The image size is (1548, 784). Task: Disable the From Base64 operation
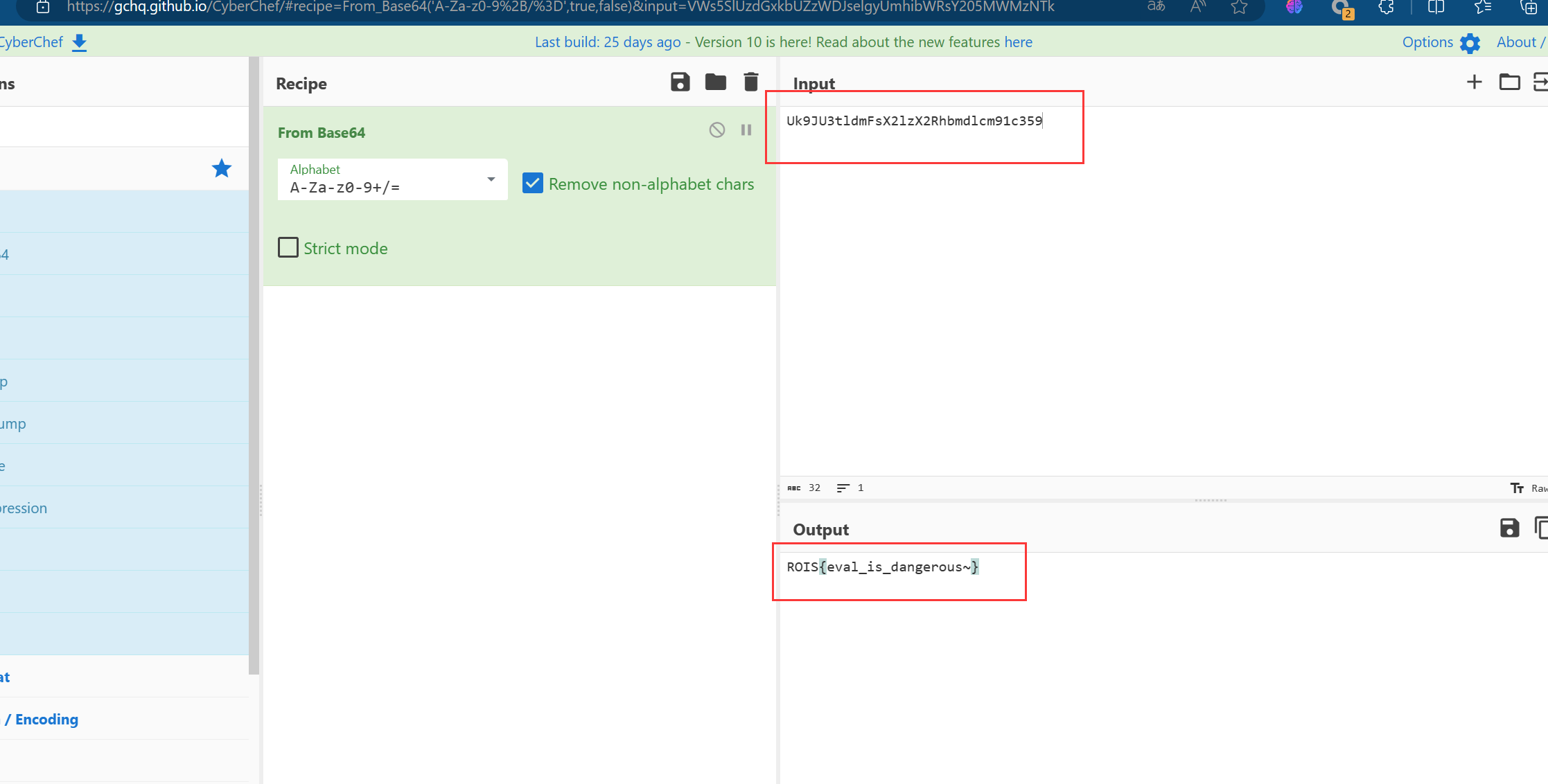tap(716, 130)
